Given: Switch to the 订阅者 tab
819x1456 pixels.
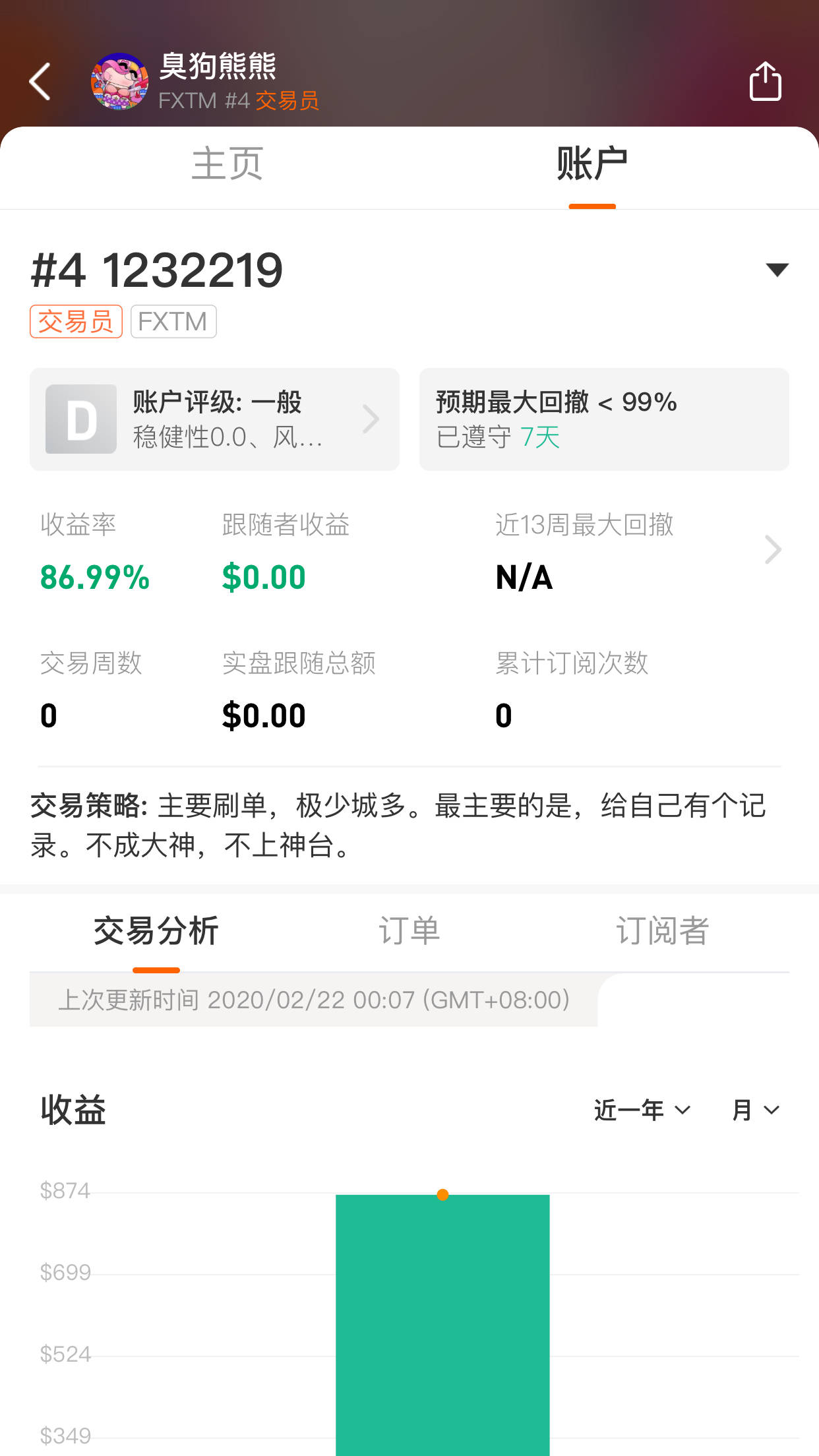Looking at the screenshot, I should tap(662, 931).
